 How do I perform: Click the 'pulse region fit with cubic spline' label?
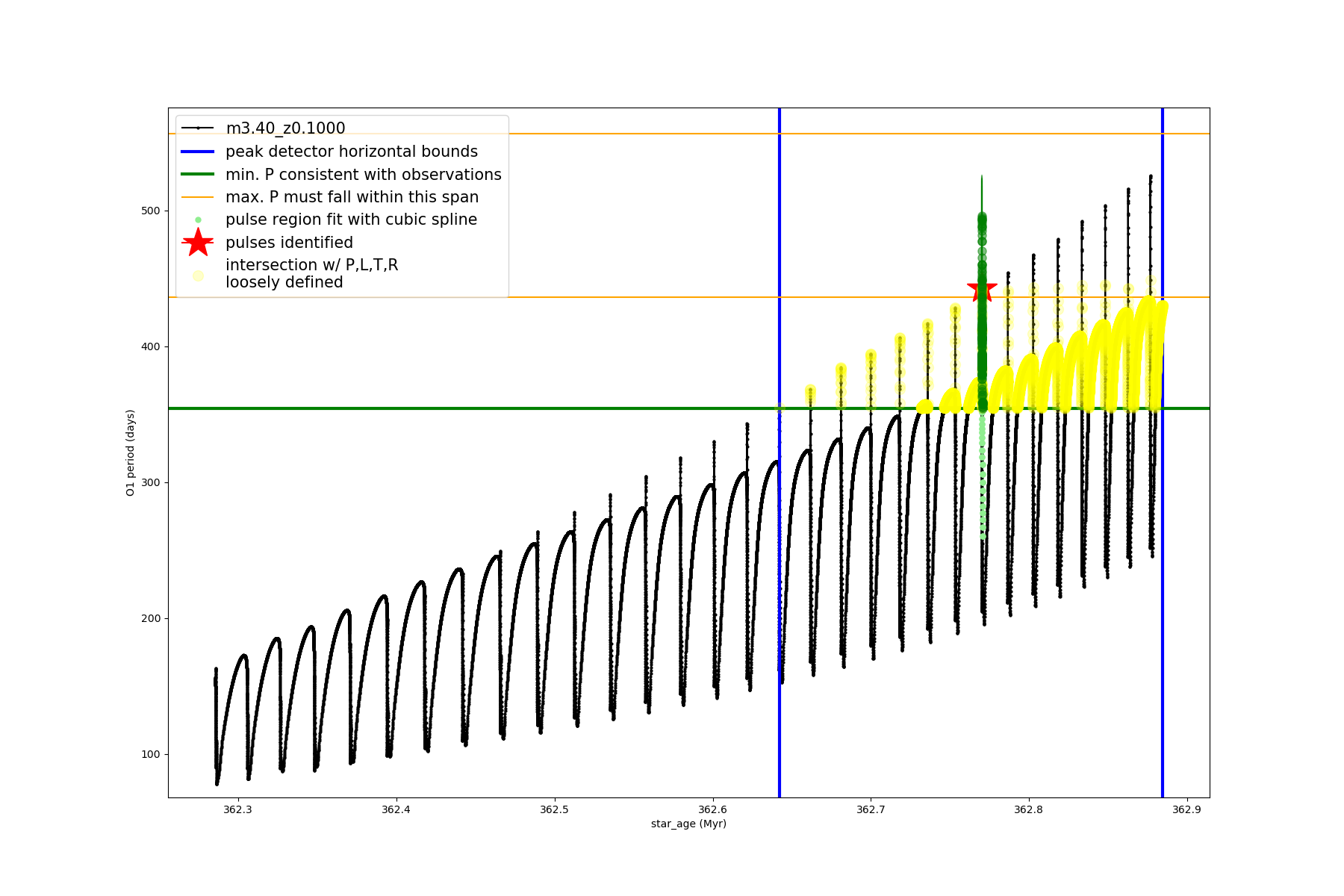point(351,220)
